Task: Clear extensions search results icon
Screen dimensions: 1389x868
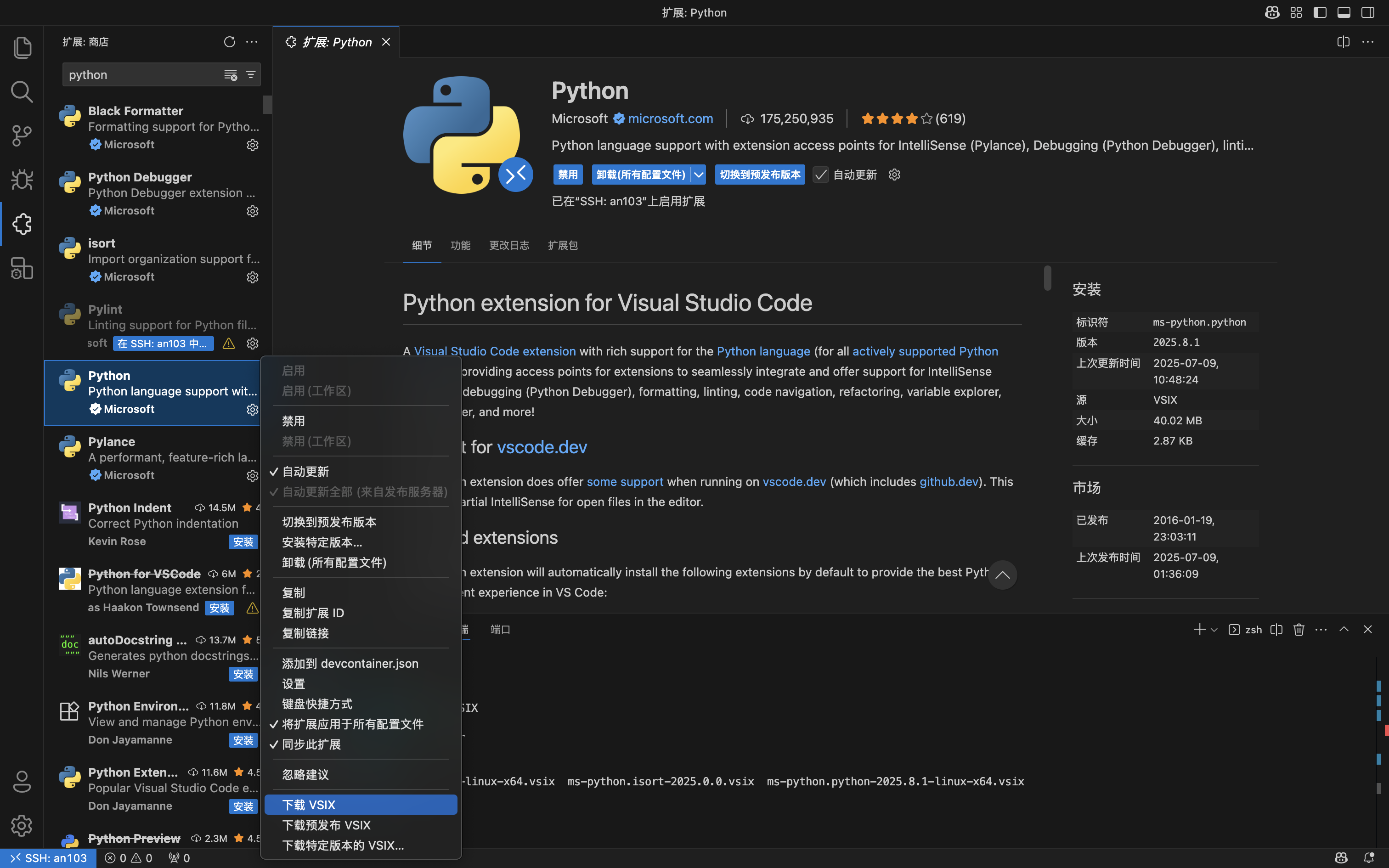Action: tap(231, 75)
